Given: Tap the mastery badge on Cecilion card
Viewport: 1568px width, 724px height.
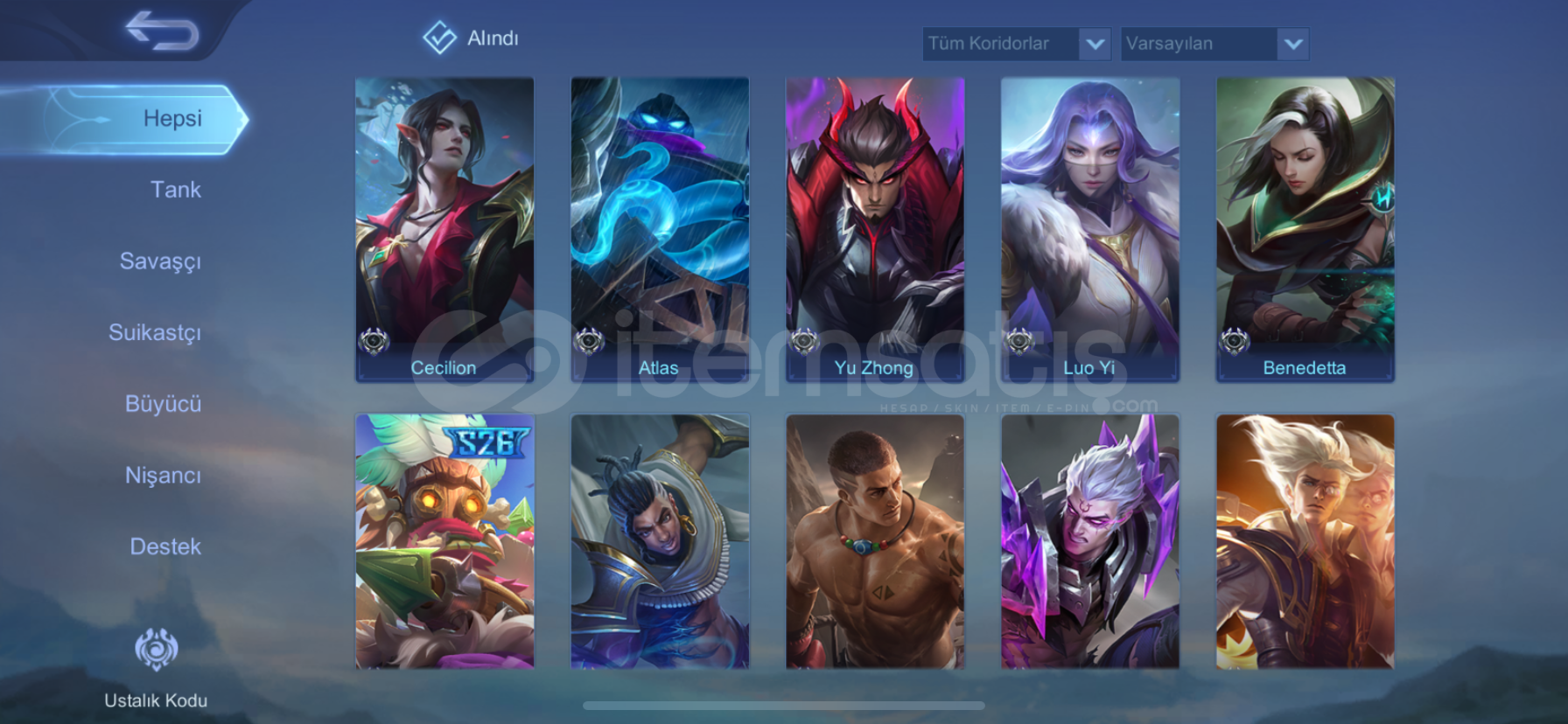Looking at the screenshot, I should point(374,340).
